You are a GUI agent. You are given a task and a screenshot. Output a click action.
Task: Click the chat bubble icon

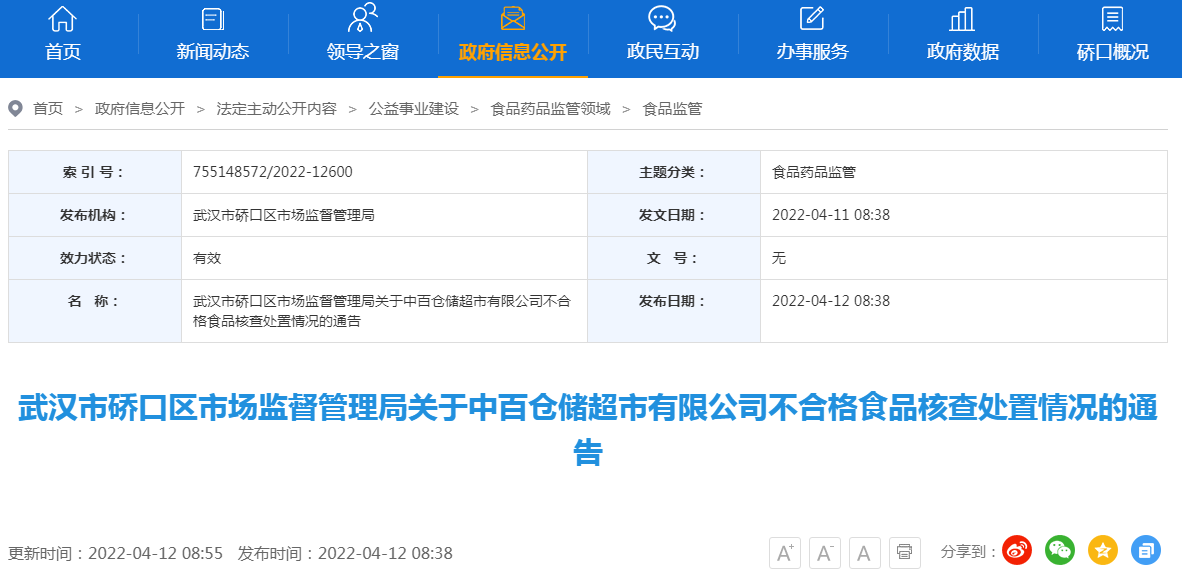point(662,18)
